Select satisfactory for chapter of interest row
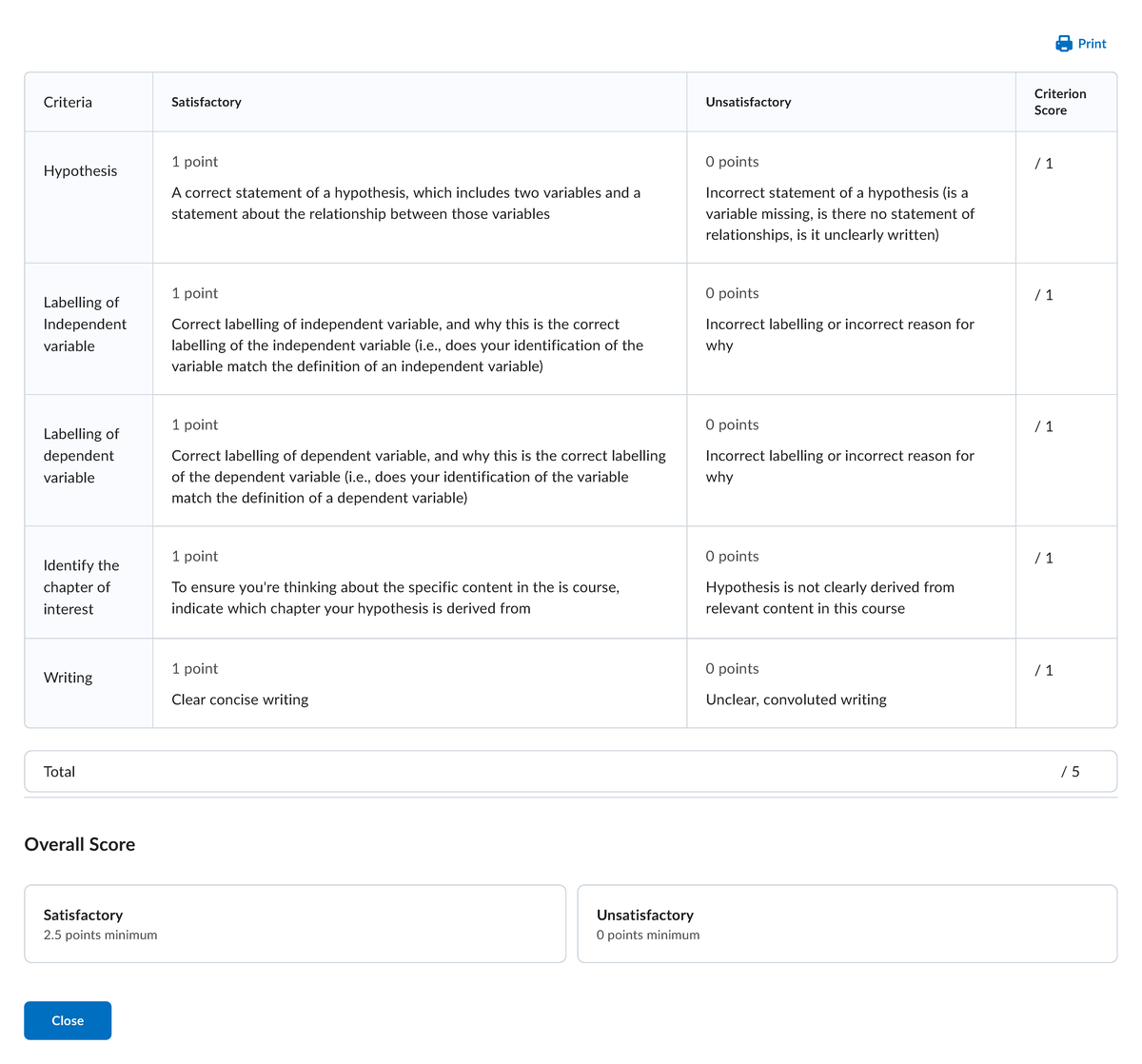1142x1064 pixels. (x=419, y=581)
